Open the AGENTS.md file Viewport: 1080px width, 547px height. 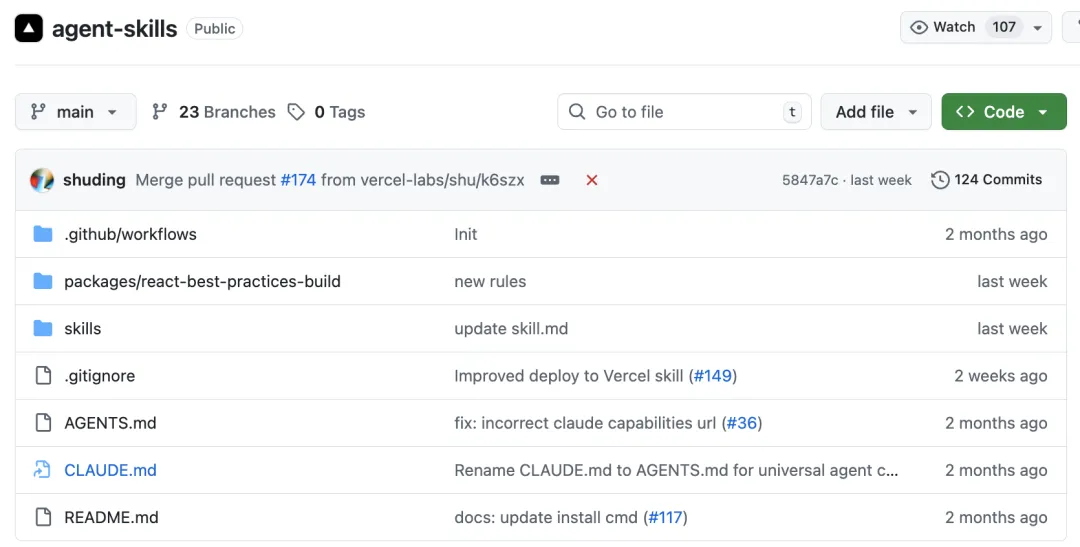pyautogui.click(x=110, y=423)
